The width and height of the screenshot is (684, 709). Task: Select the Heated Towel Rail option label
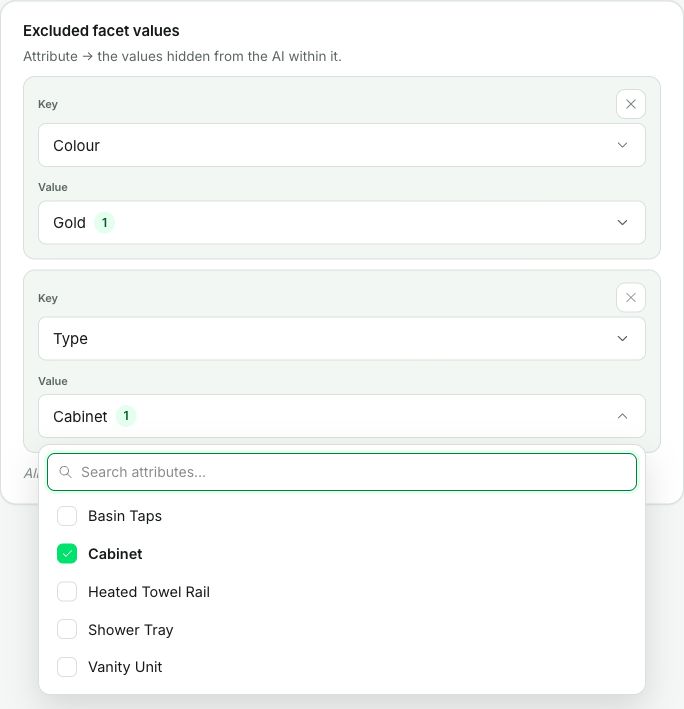tap(149, 592)
